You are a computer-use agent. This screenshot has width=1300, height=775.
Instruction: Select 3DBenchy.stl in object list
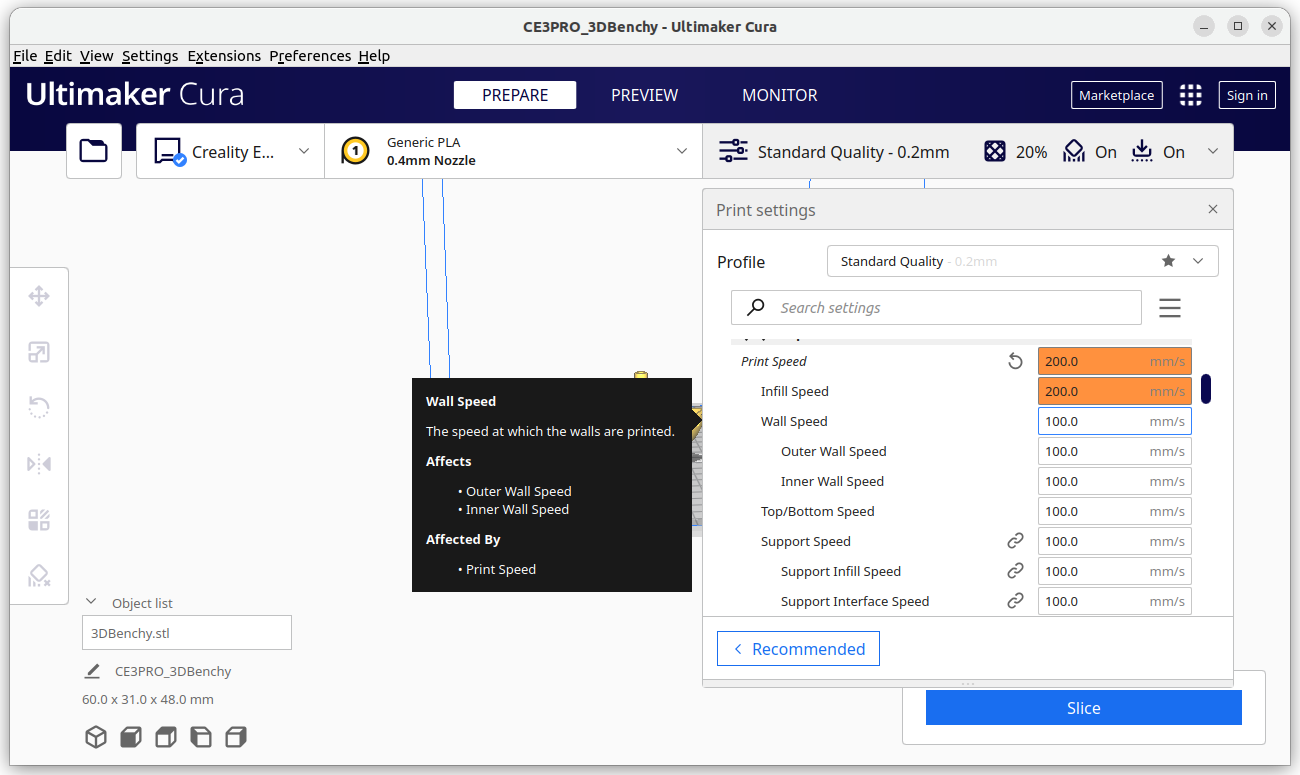tap(186, 633)
